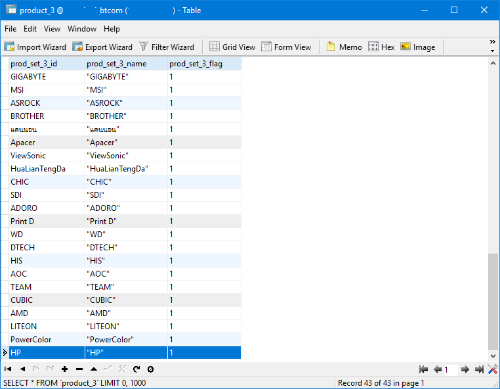
Task: Select the "PowerColor" name cell
Action: click(126, 339)
